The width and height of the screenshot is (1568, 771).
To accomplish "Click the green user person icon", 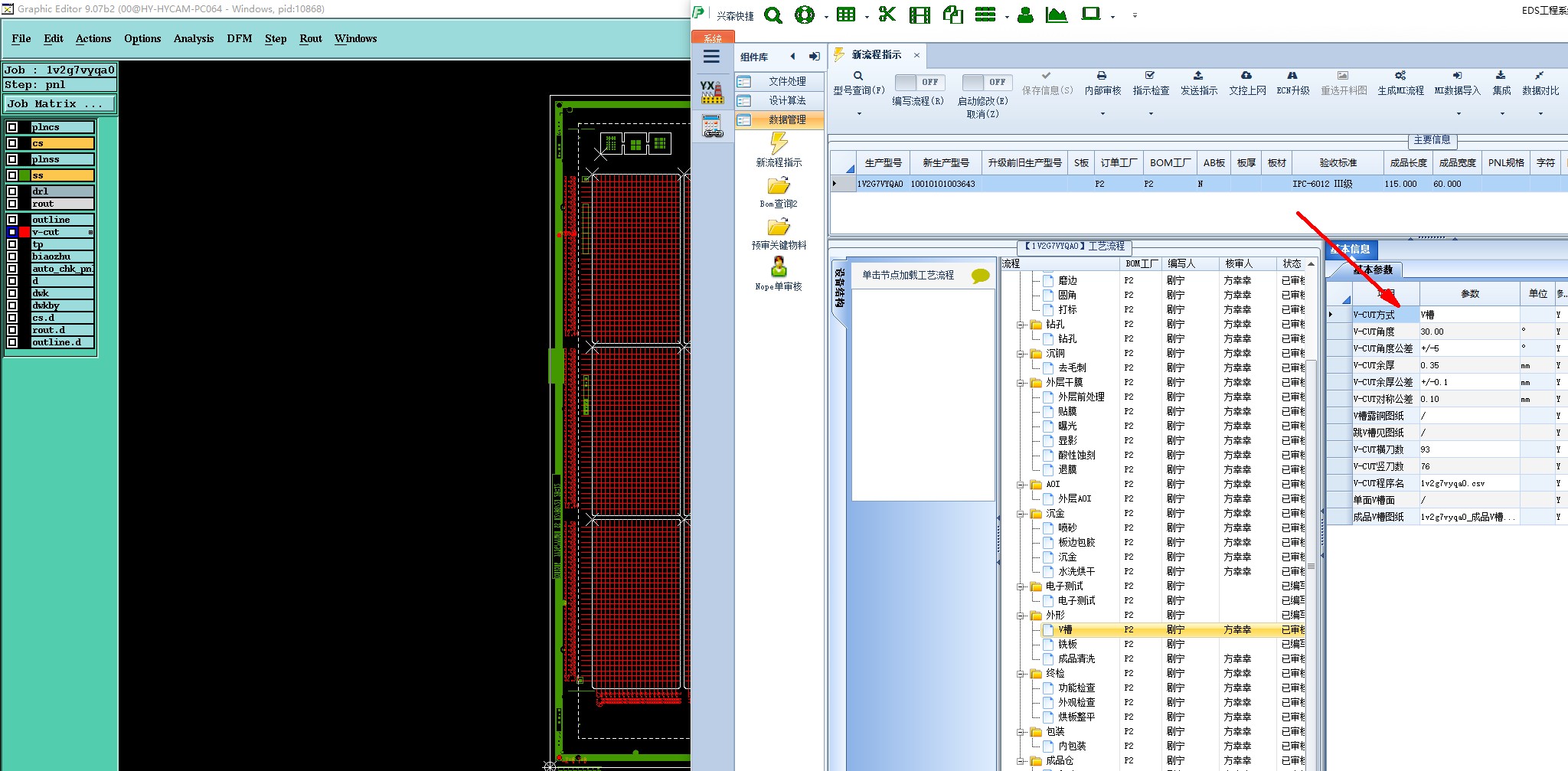I will click(x=1025, y=15).
